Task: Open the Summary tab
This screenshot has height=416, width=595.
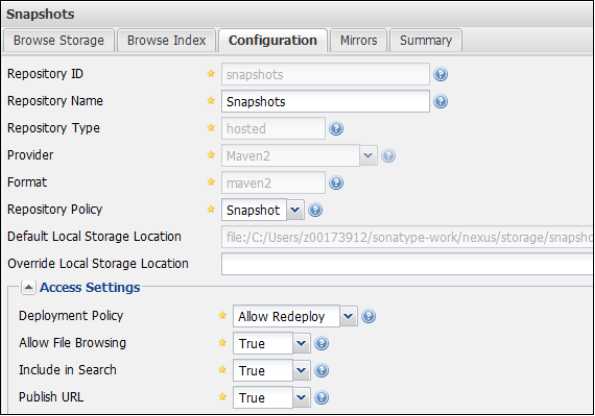Action: point(426,40)
